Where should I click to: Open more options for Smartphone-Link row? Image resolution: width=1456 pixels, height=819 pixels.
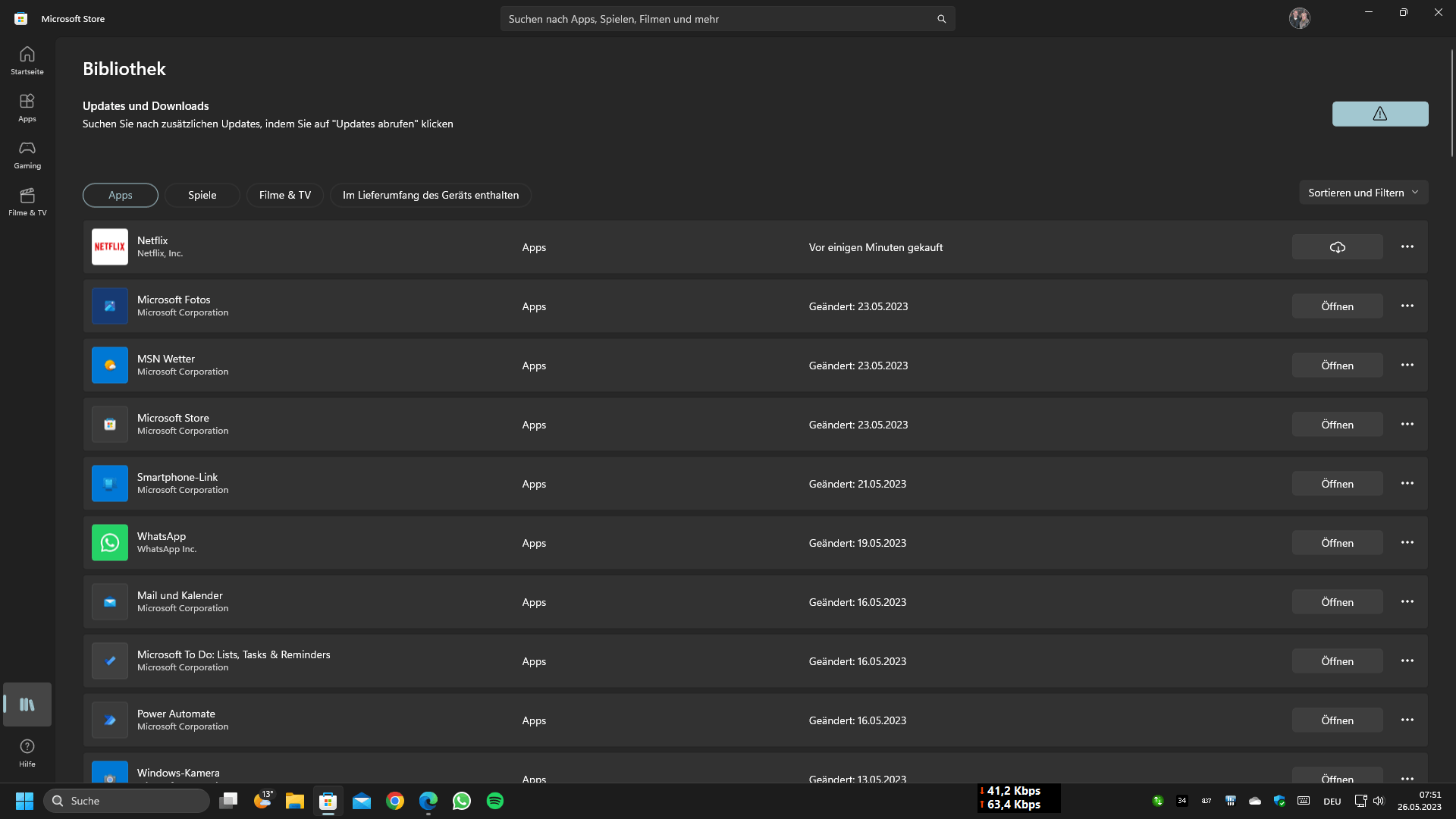[1407, 484]
